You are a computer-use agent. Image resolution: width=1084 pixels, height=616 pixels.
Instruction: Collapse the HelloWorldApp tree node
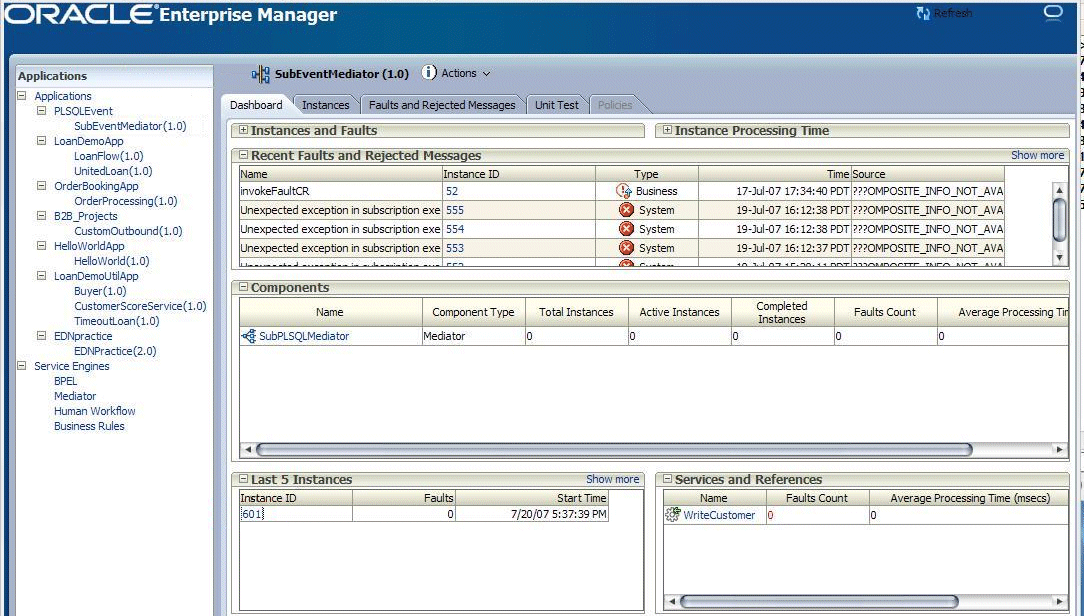point(41,245)
